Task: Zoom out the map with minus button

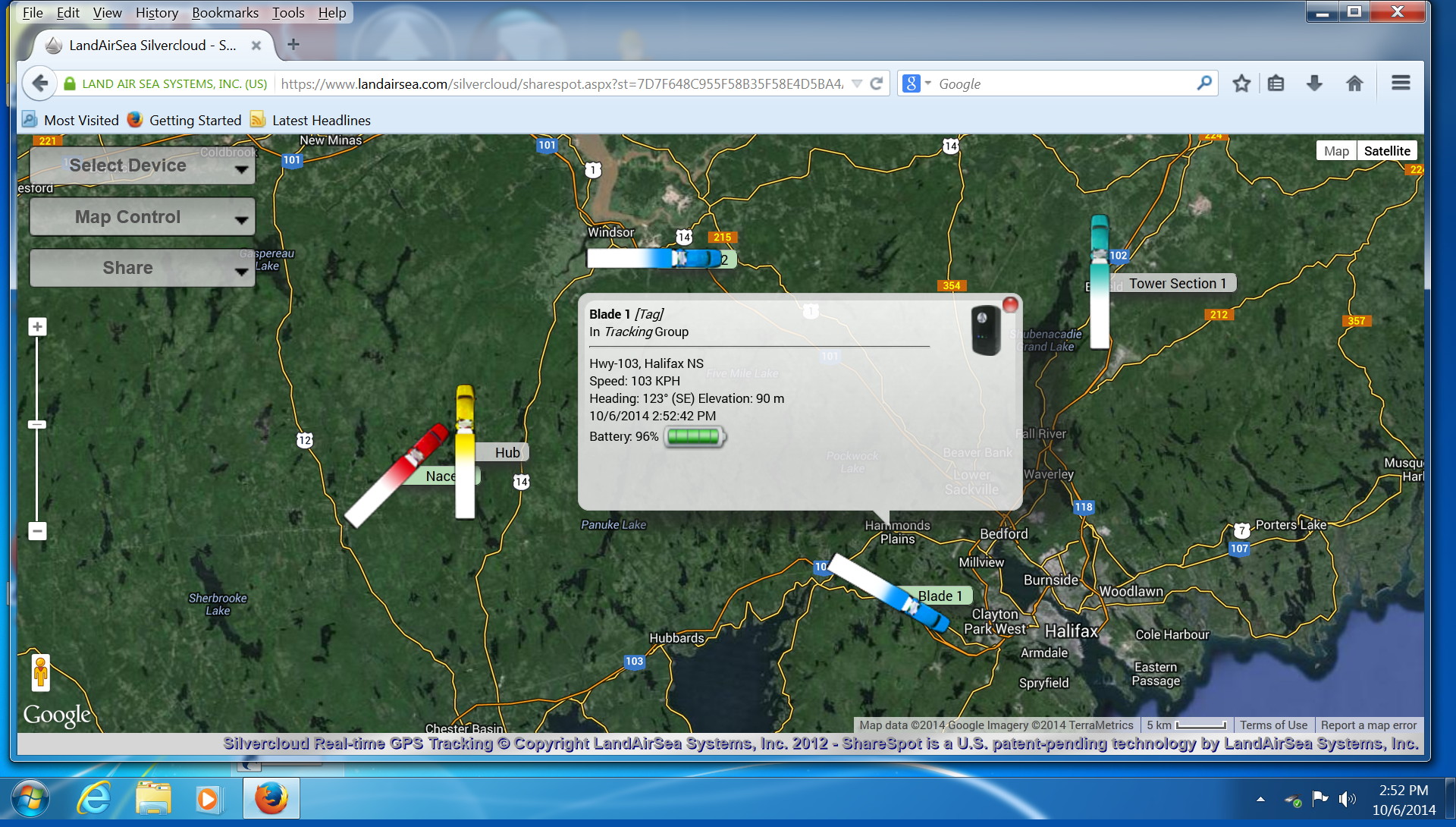Action: (37, 530)
